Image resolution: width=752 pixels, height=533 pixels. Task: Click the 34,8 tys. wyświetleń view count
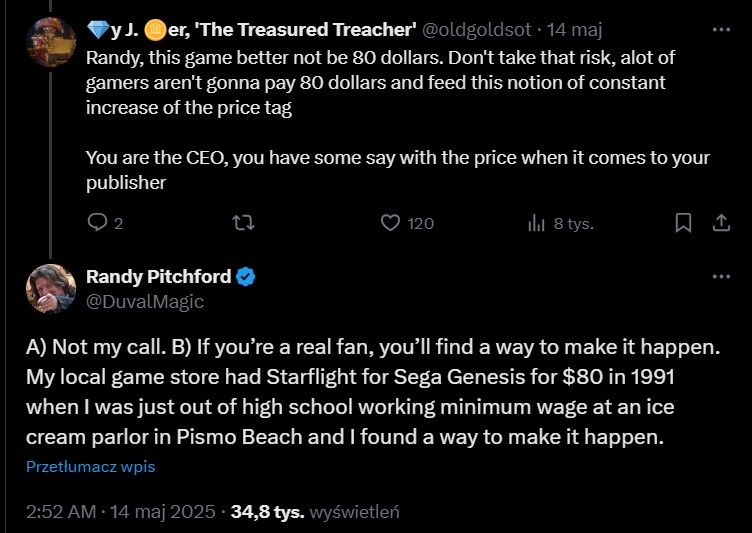[x=315, y=512]
